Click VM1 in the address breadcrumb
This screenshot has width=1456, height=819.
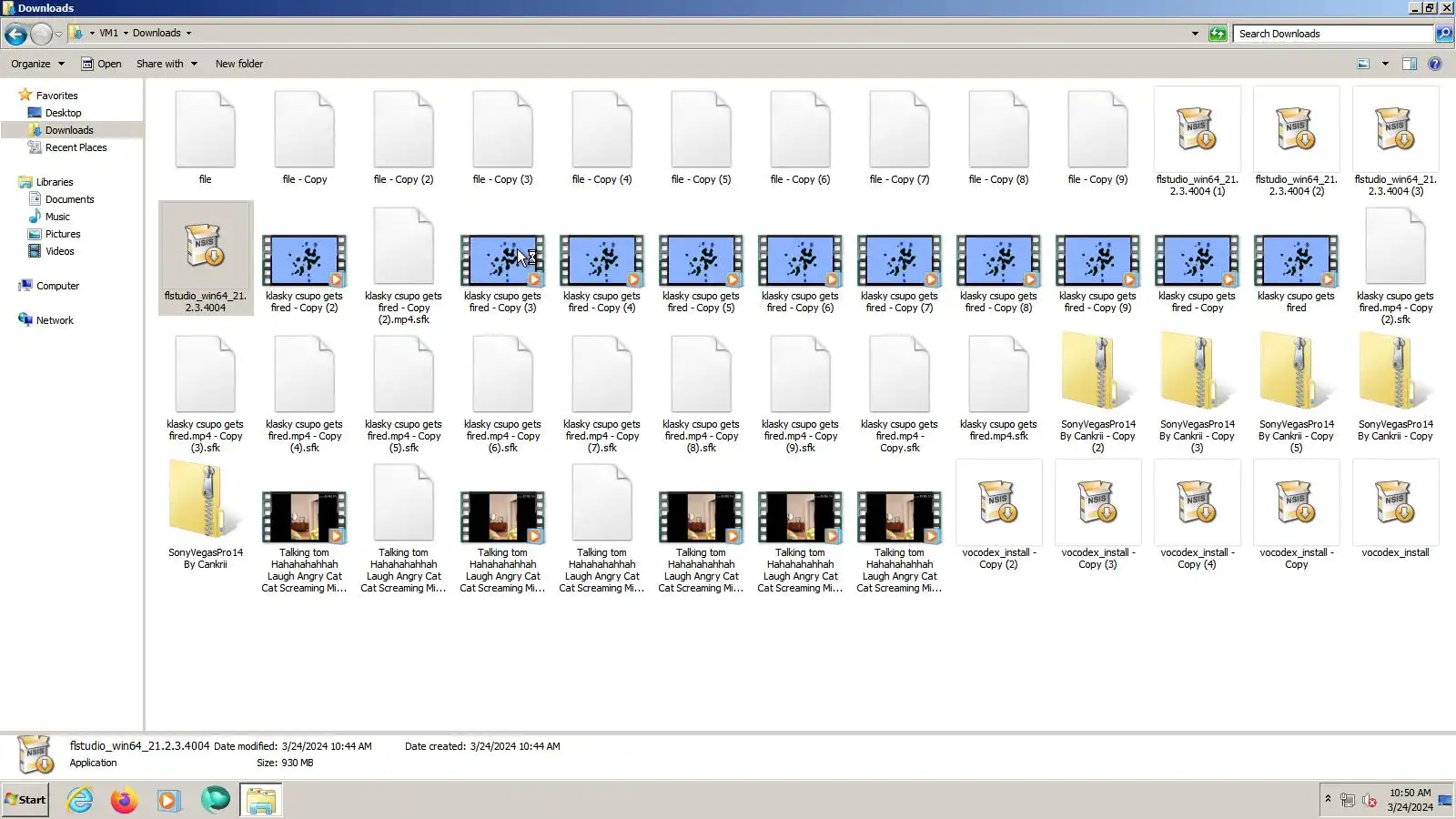tap(109, 34)
